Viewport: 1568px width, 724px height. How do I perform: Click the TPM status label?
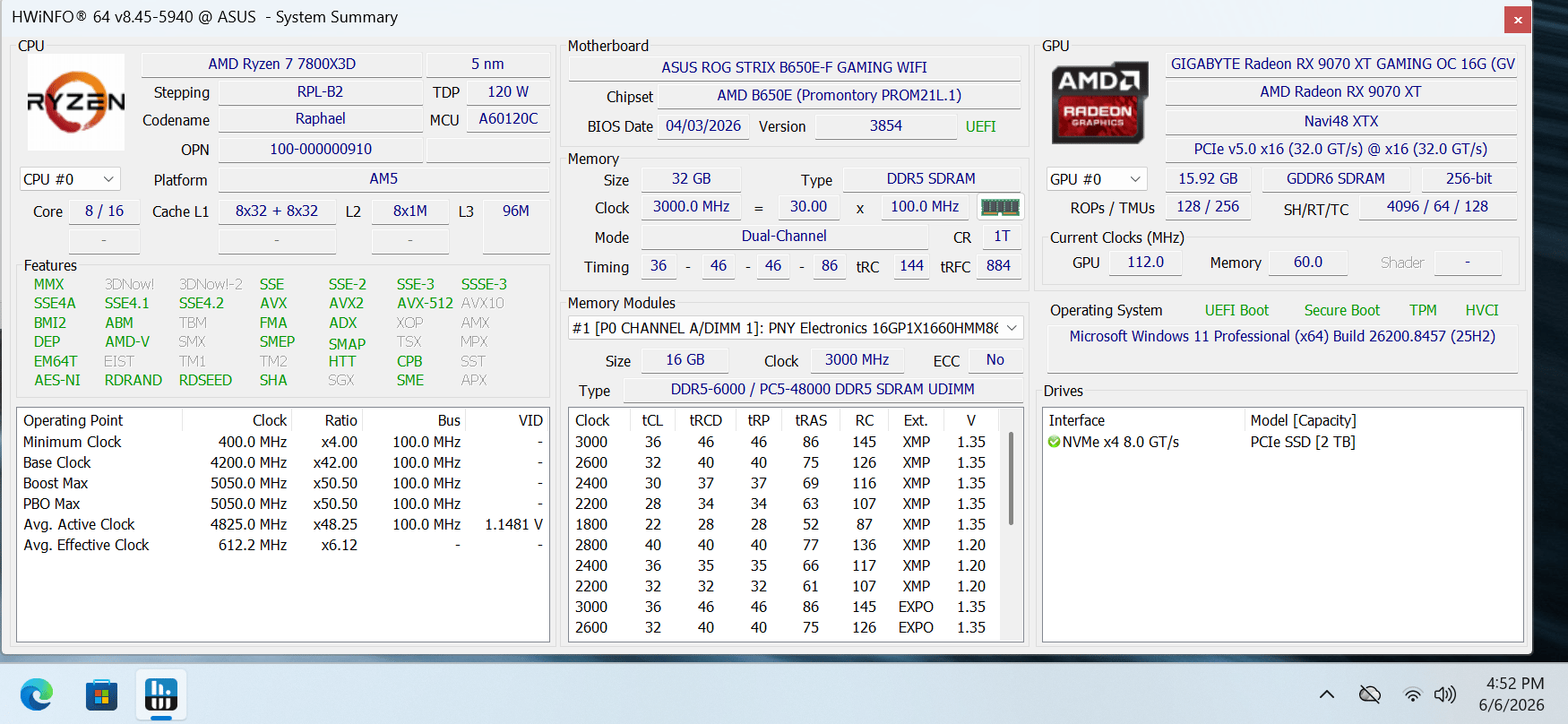click(x=1423, y=310)
